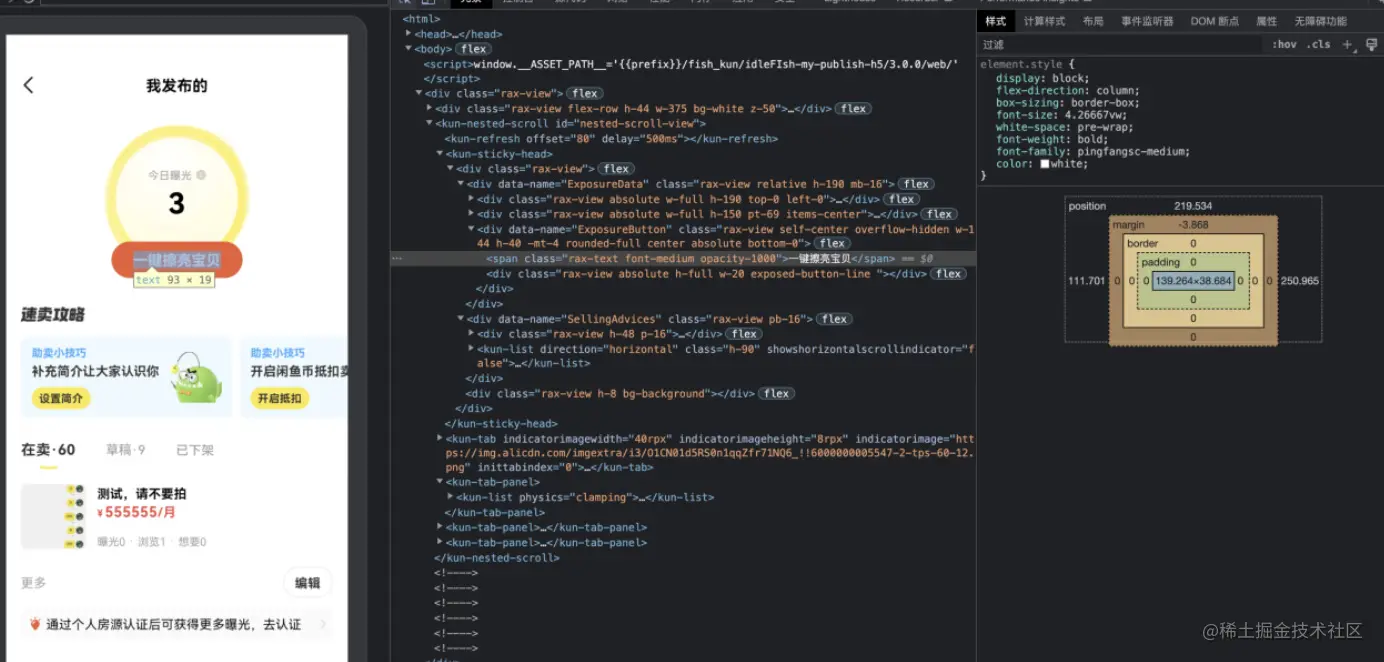Toggle the flex badge on the body tag

pyautogui.click(x=473, y=48)
